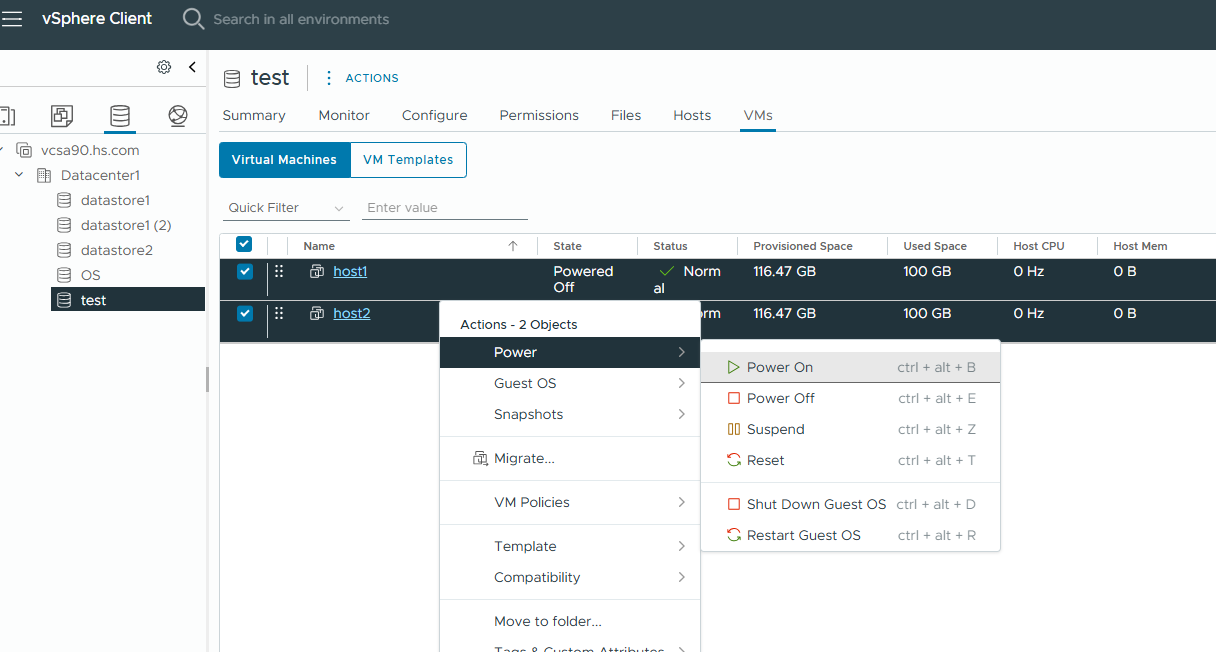Click the Datacenter1 building icon

click(43, 175)
